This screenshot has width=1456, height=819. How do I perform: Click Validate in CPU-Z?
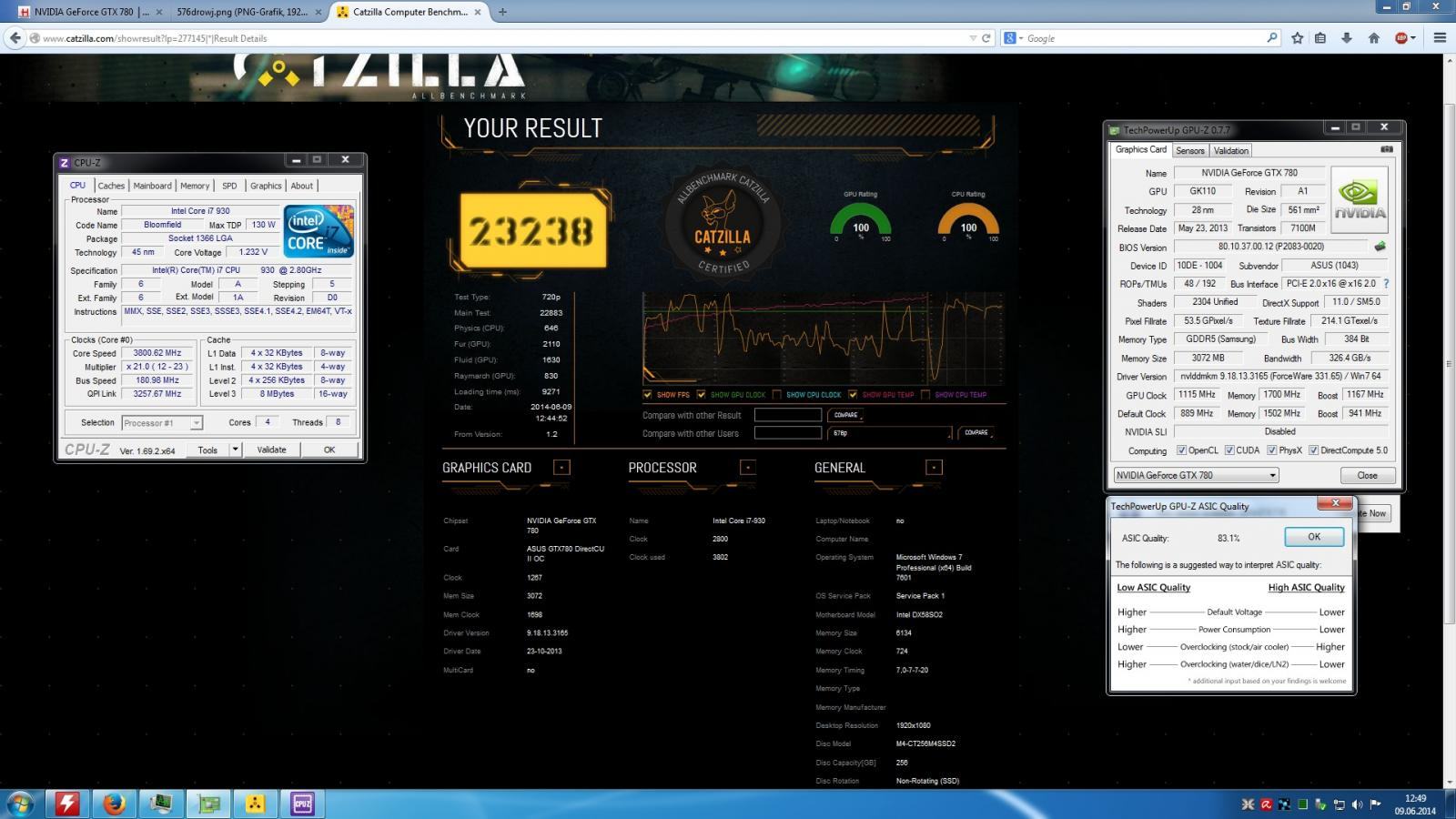271,450
